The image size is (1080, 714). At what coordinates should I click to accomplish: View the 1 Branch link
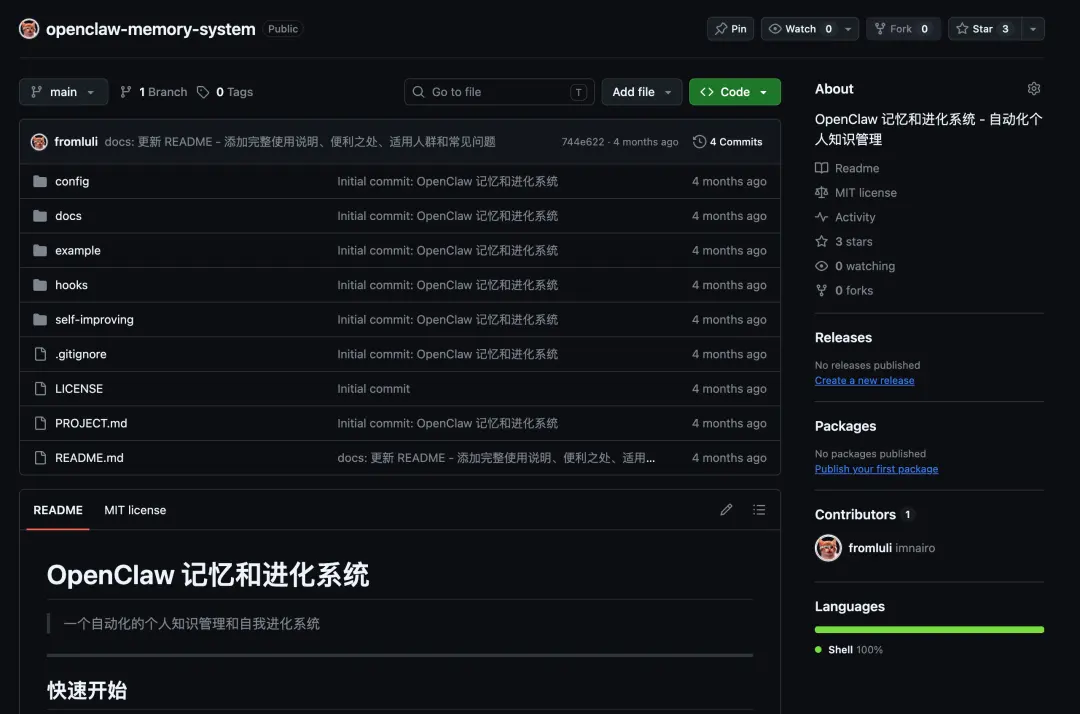pos(154,92)
